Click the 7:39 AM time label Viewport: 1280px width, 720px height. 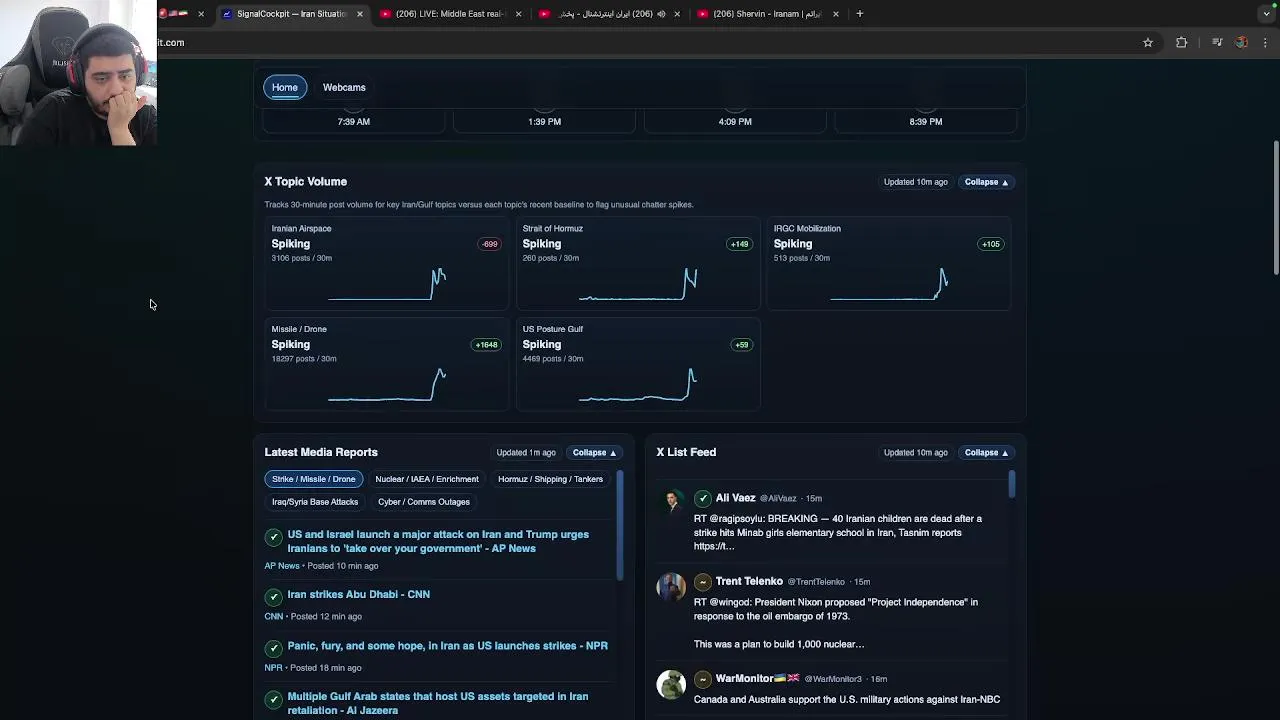[x=354, y=122]
